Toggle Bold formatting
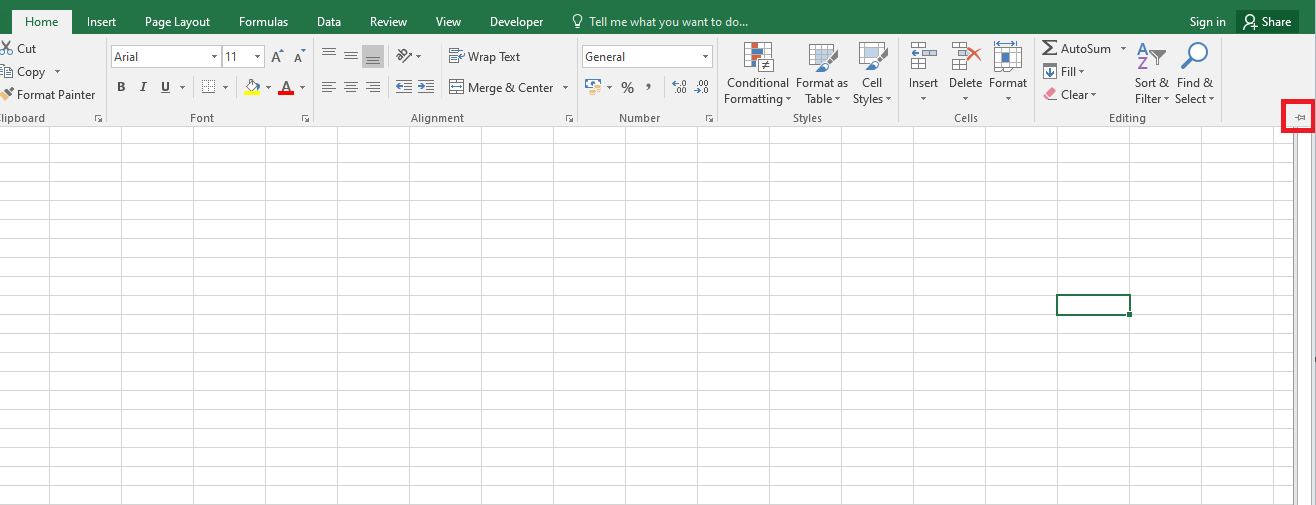This screenshot has height=505, width=1316. (x=121, y=87)
